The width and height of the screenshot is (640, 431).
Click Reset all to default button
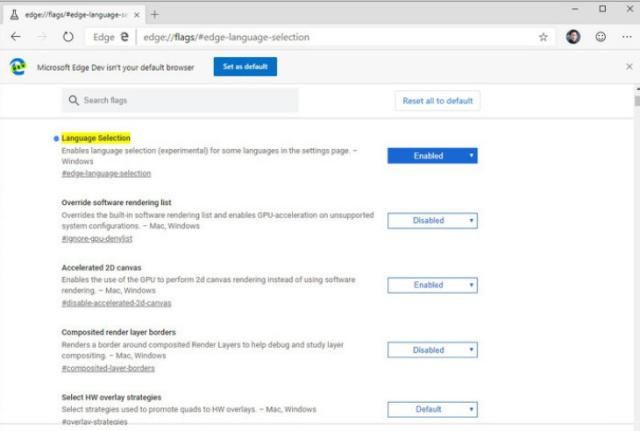click(x=437, y=101)
